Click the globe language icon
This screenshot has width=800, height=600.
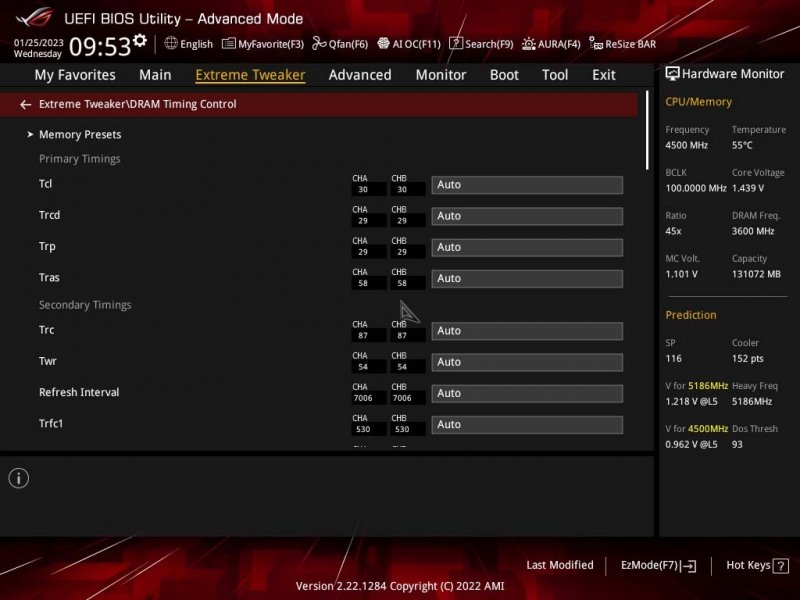171,43
